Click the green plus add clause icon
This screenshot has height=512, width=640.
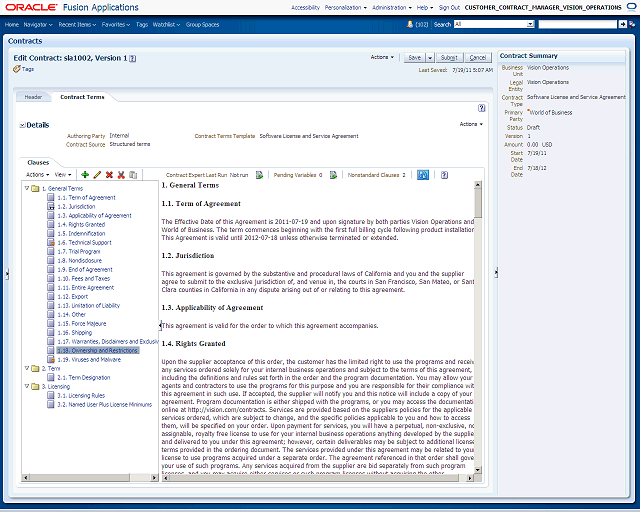tap(85, 175)
